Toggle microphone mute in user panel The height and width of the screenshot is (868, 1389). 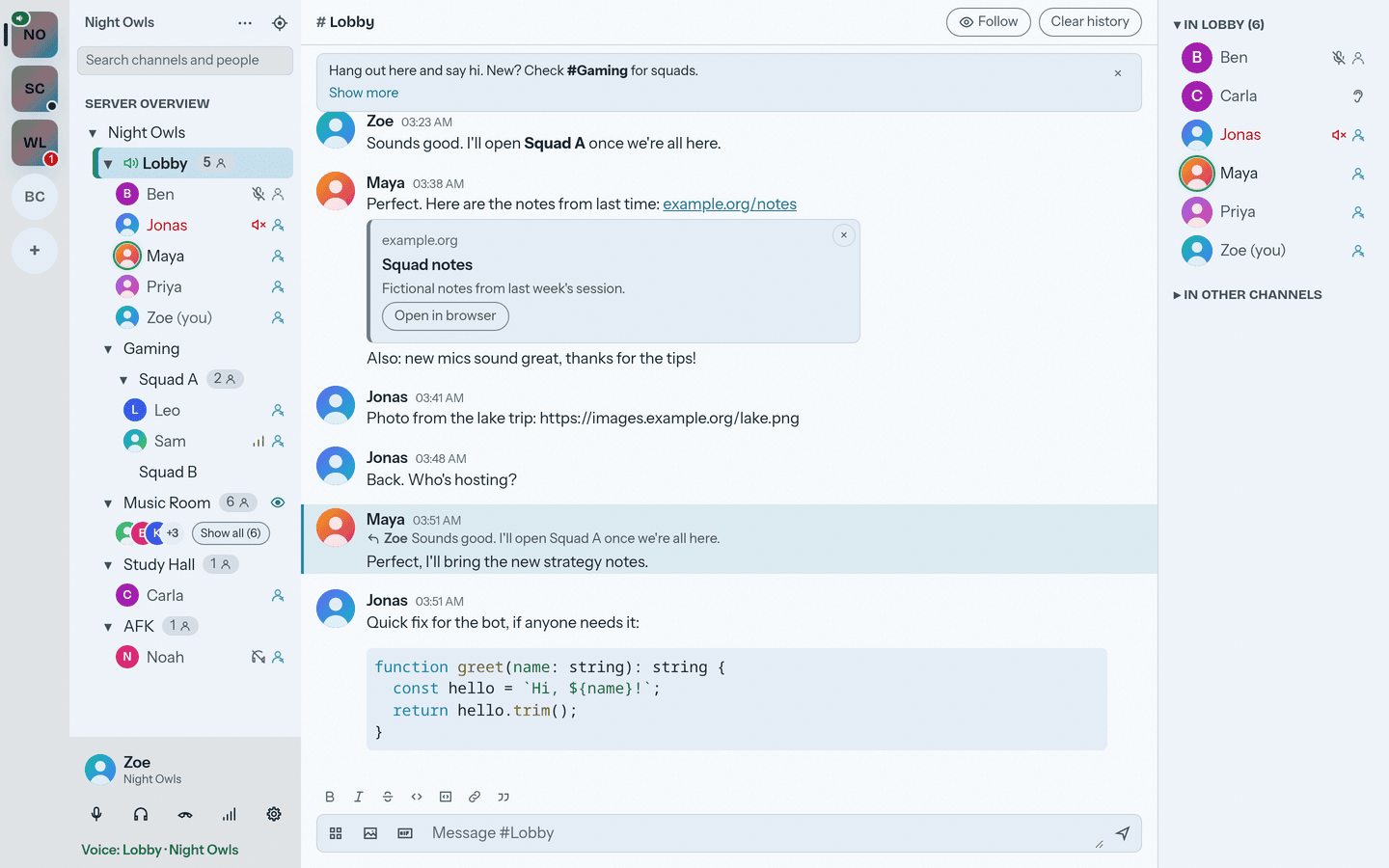[96, 814]
